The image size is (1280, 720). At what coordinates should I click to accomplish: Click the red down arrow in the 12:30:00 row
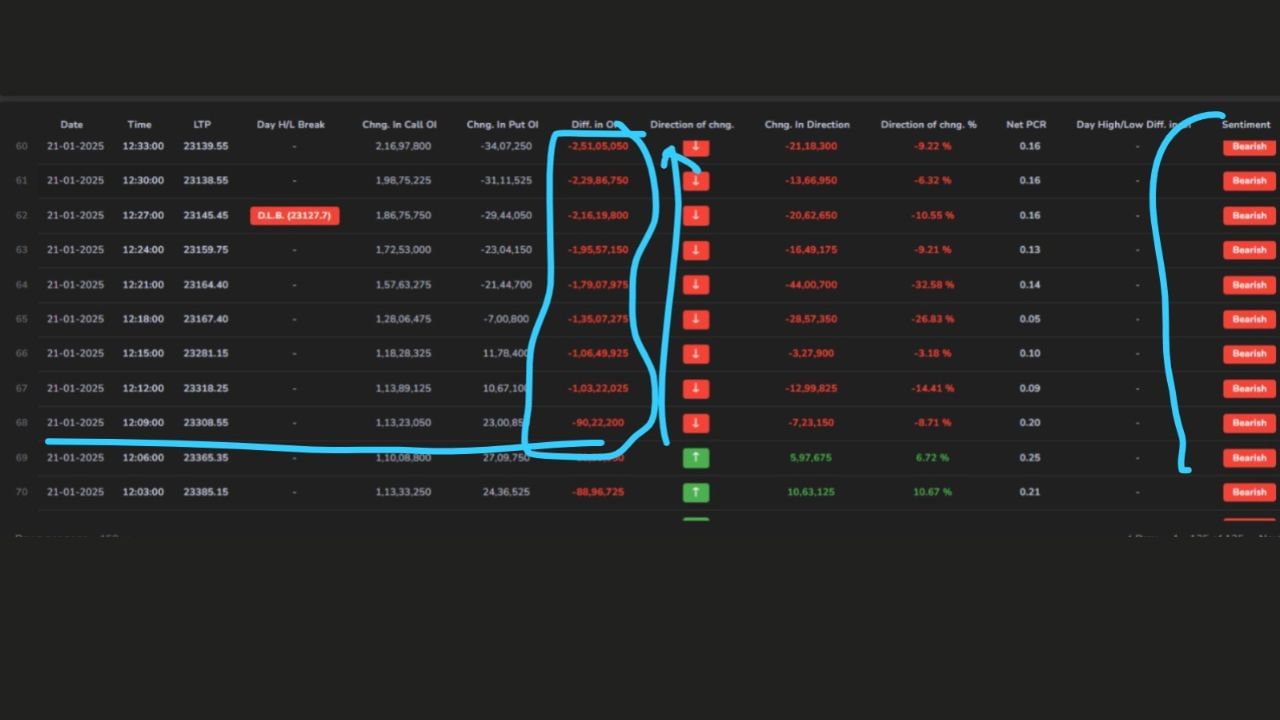tap(696, 181)
